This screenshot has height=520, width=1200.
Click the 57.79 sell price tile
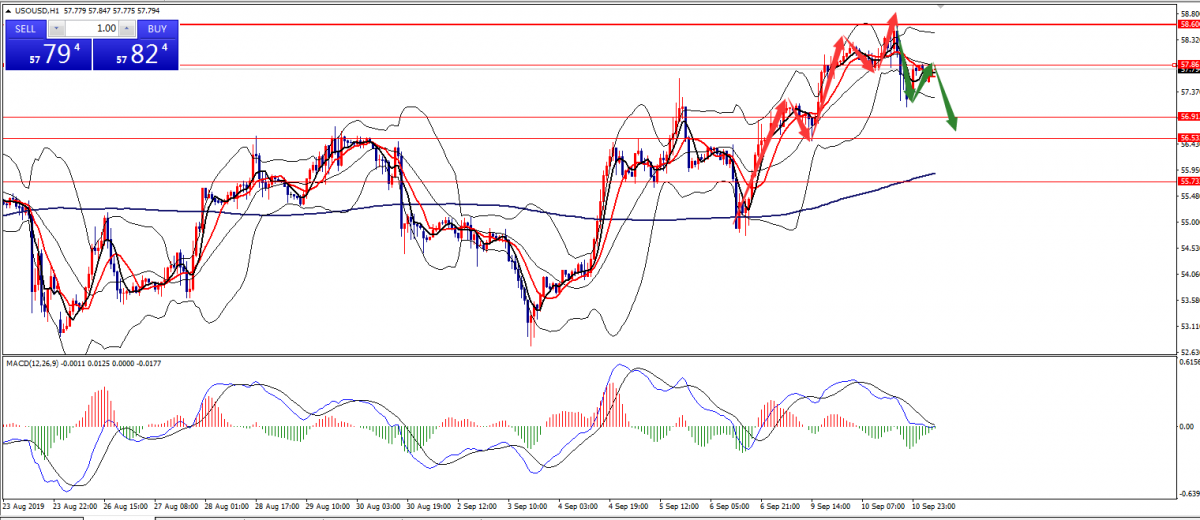point(48,55)
